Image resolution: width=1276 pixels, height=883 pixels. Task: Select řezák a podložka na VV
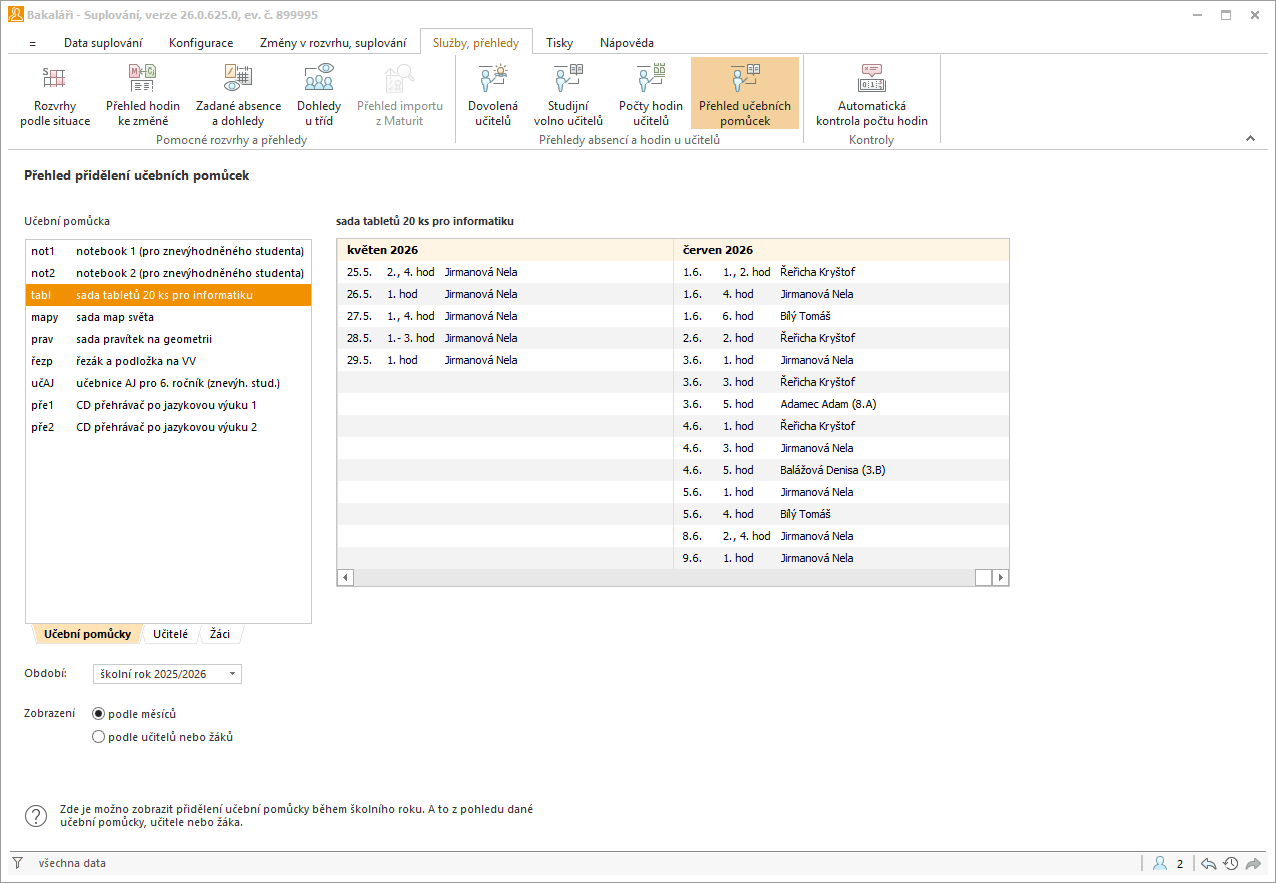[168, 361]
